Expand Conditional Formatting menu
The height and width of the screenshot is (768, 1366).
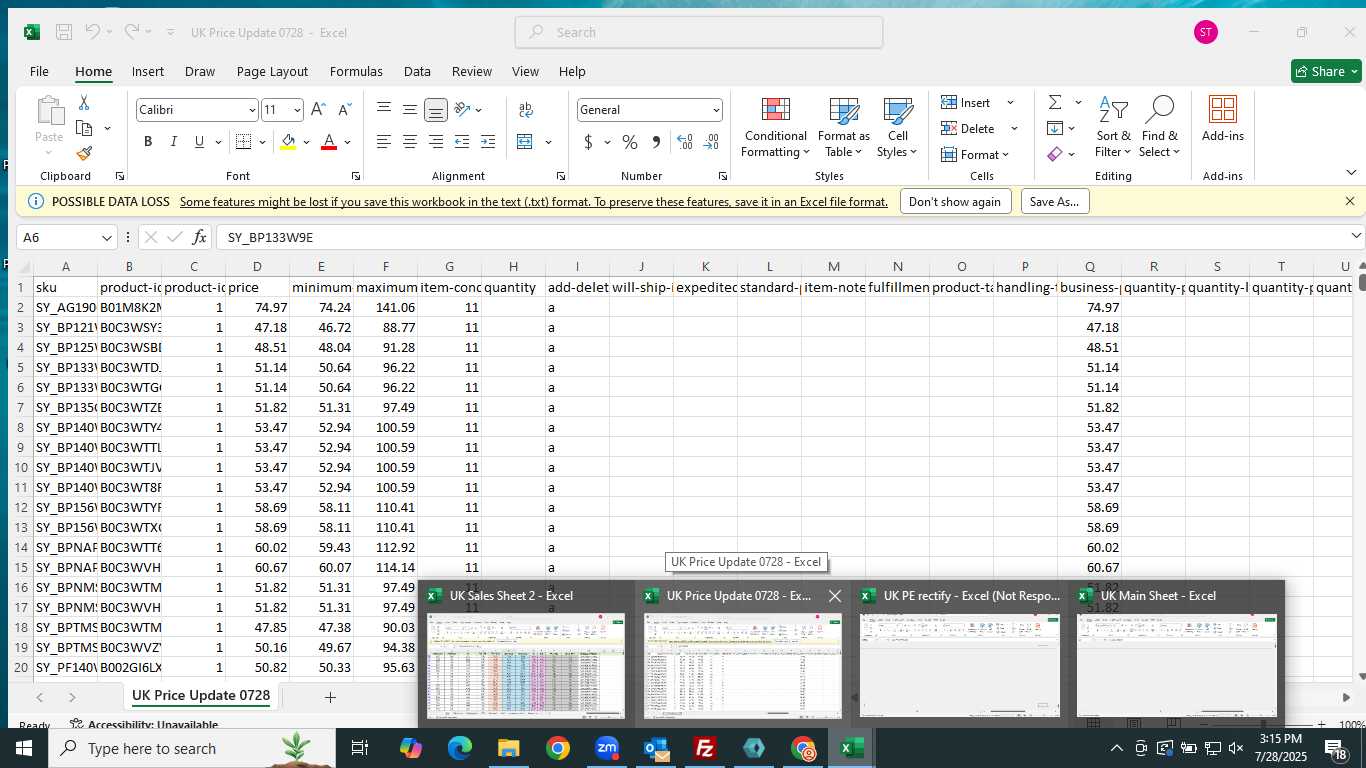(x=775, y=125)
